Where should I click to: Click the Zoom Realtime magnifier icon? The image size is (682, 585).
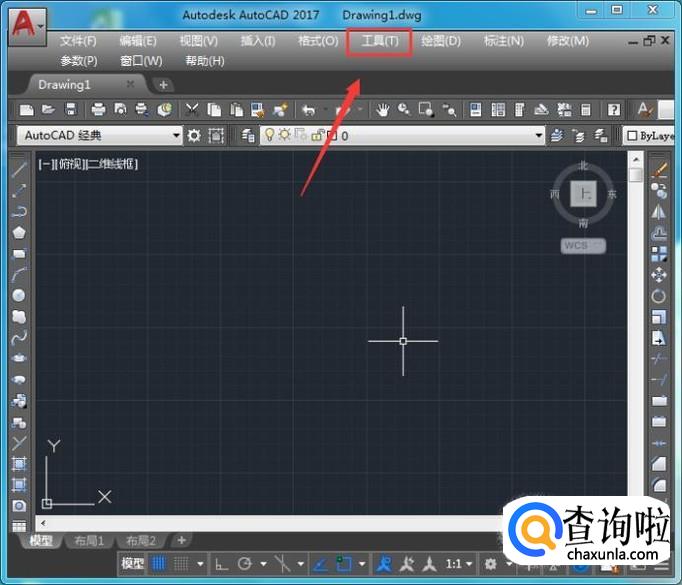404,109
